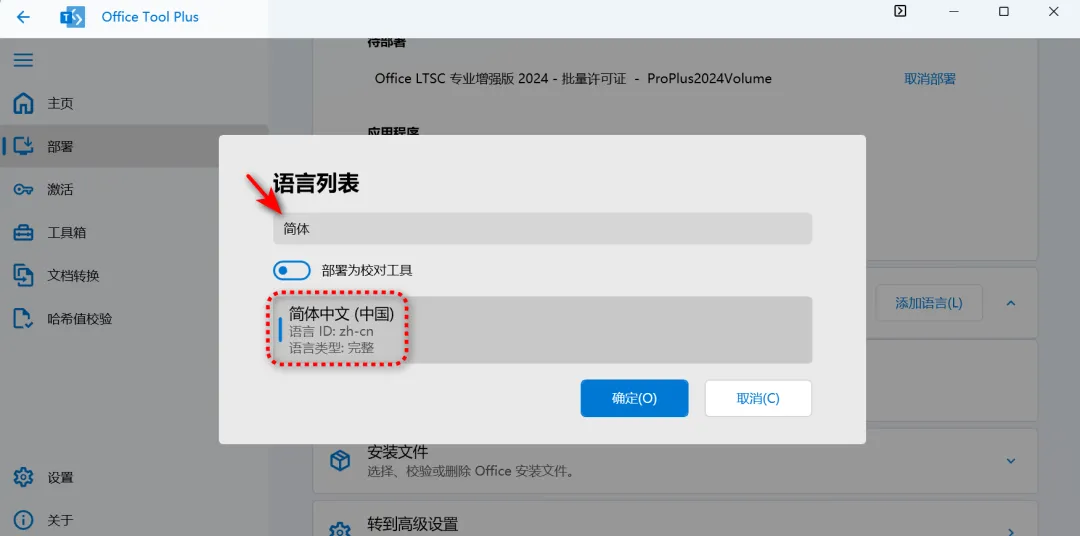This screenshot has width=1080, height=536.
Task: Click 选择、校验或删除 Office 安装文件 description
Action: click(x=470, y=472)
